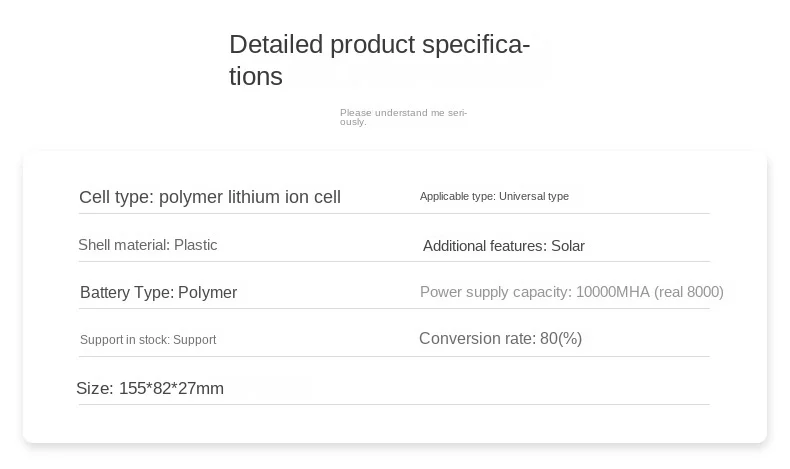Image resolution: width=790 pixels, height=469 pixels.
Task: Click the 'Please understand me seriously' subtitle
Action: pos(403,116)
